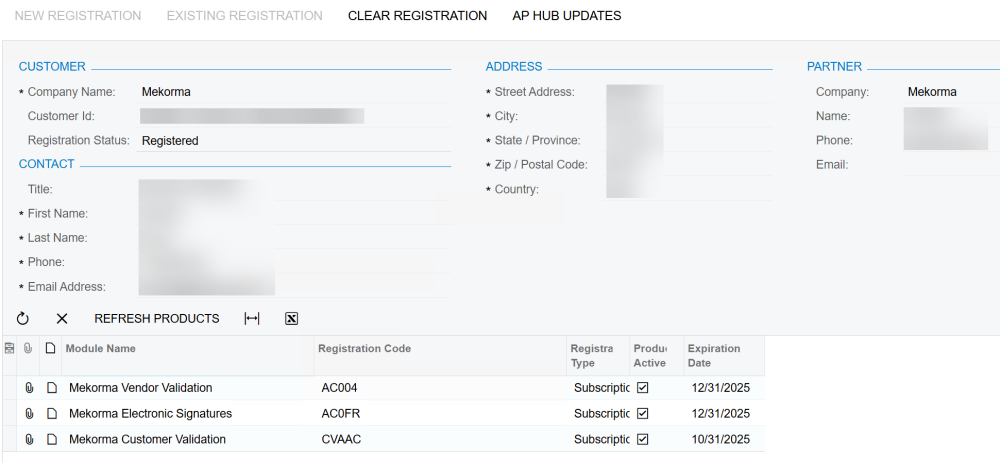Viewport: 1000px width, 463px height.
Task: Sort by the Registration Code column header
Action: click(441, 355)
